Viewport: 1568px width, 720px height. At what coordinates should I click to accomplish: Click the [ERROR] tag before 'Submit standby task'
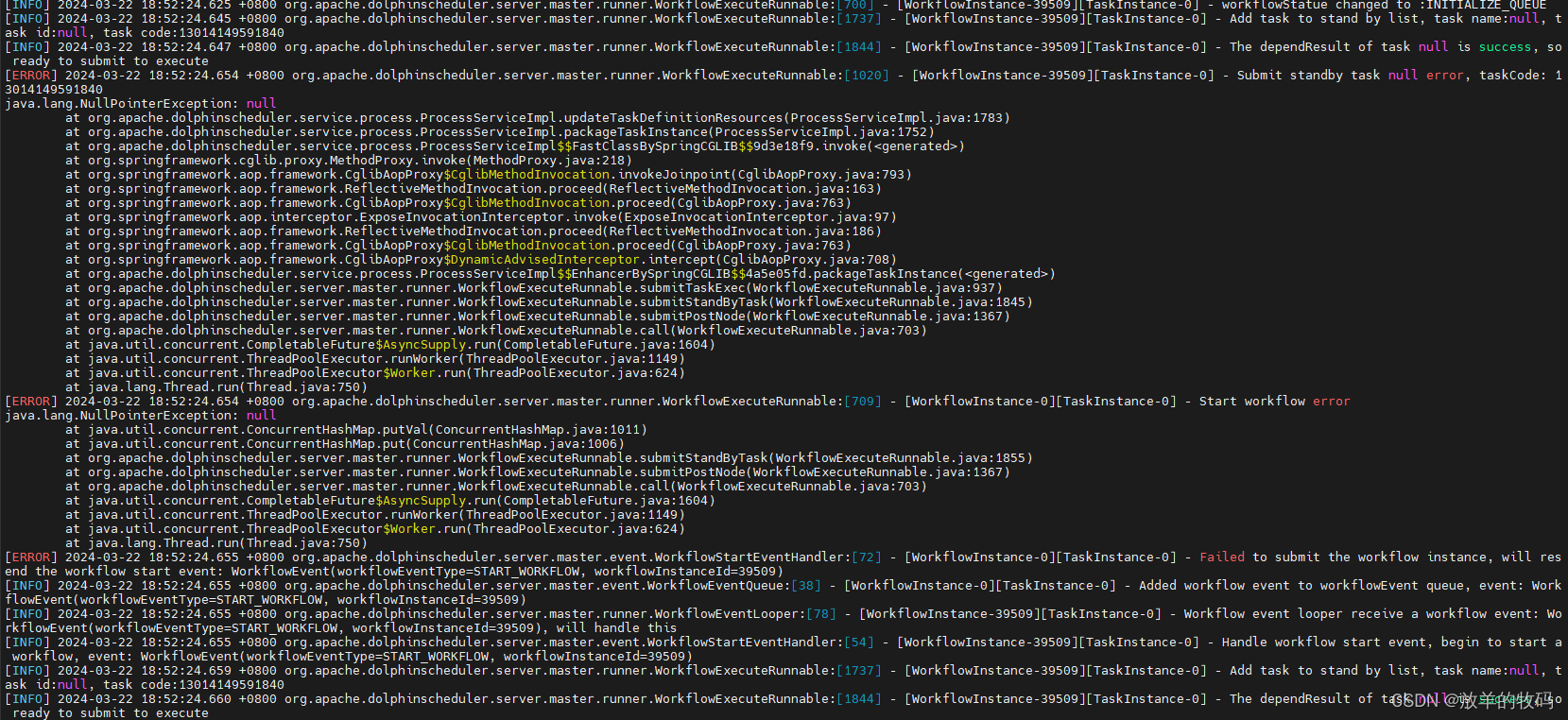coord(31,75)
